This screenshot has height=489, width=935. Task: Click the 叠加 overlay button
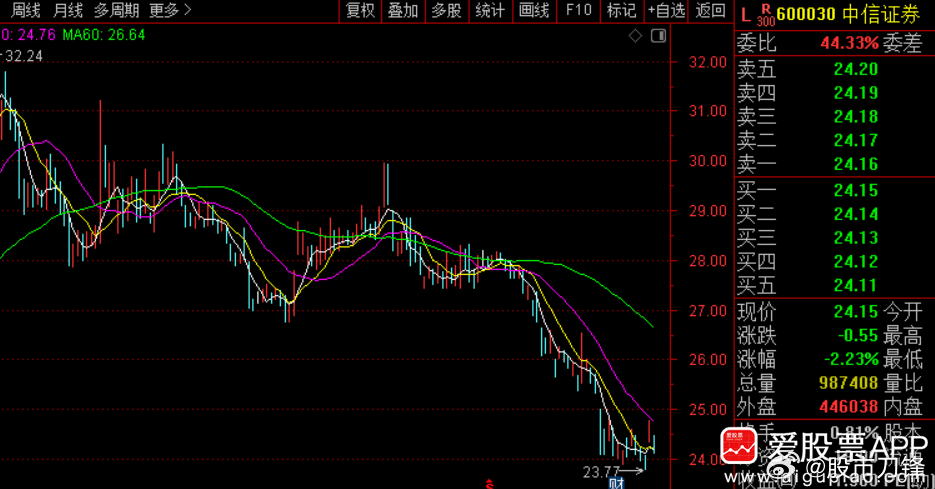[403, 10]
